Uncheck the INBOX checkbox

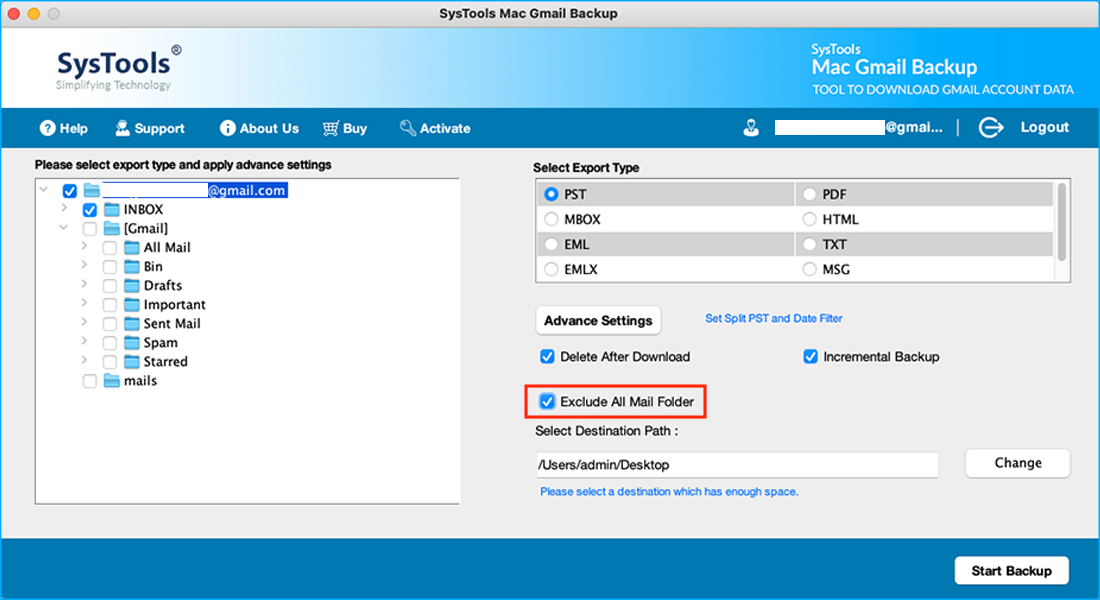pyautogui.click(x=90, y=210)
